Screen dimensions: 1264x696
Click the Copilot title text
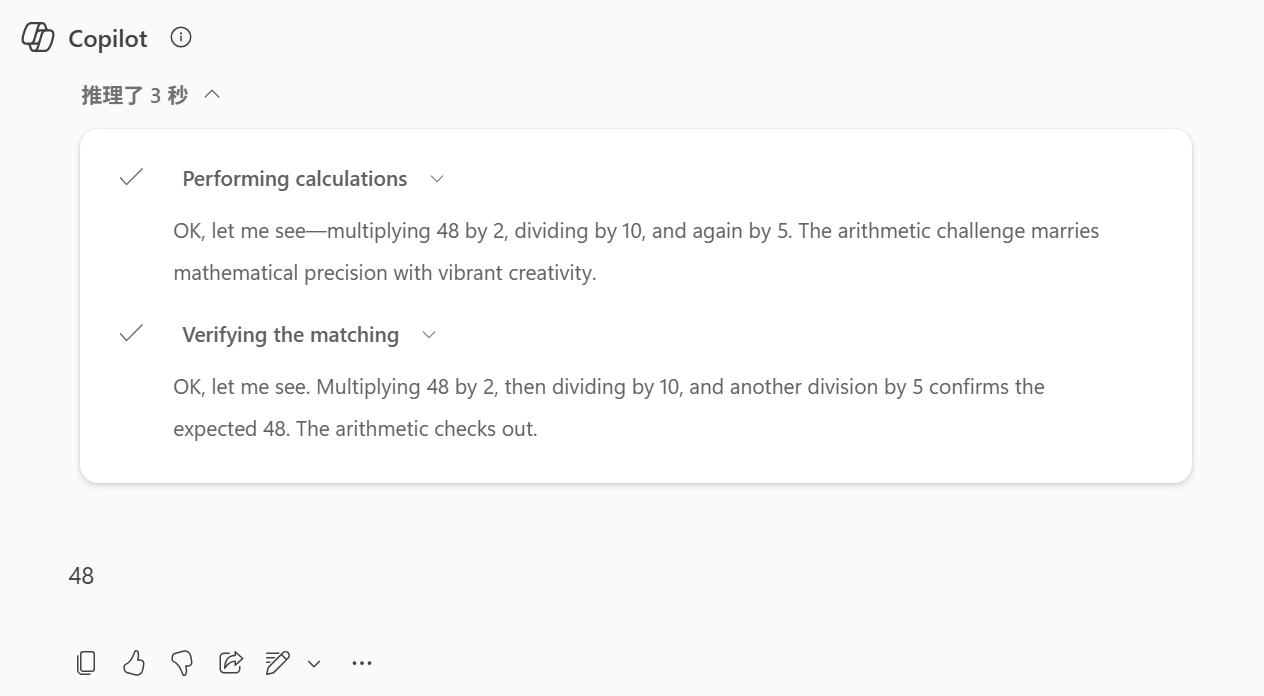(108, 38)
